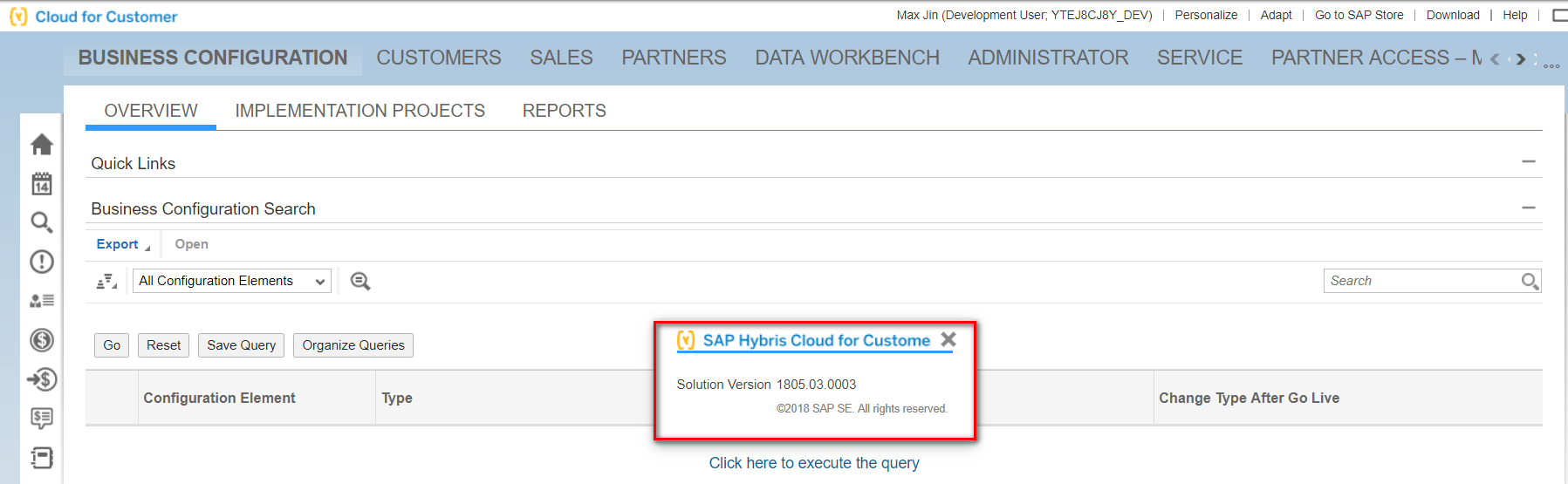Open the Data Workbench work center

tap(847, 58)
